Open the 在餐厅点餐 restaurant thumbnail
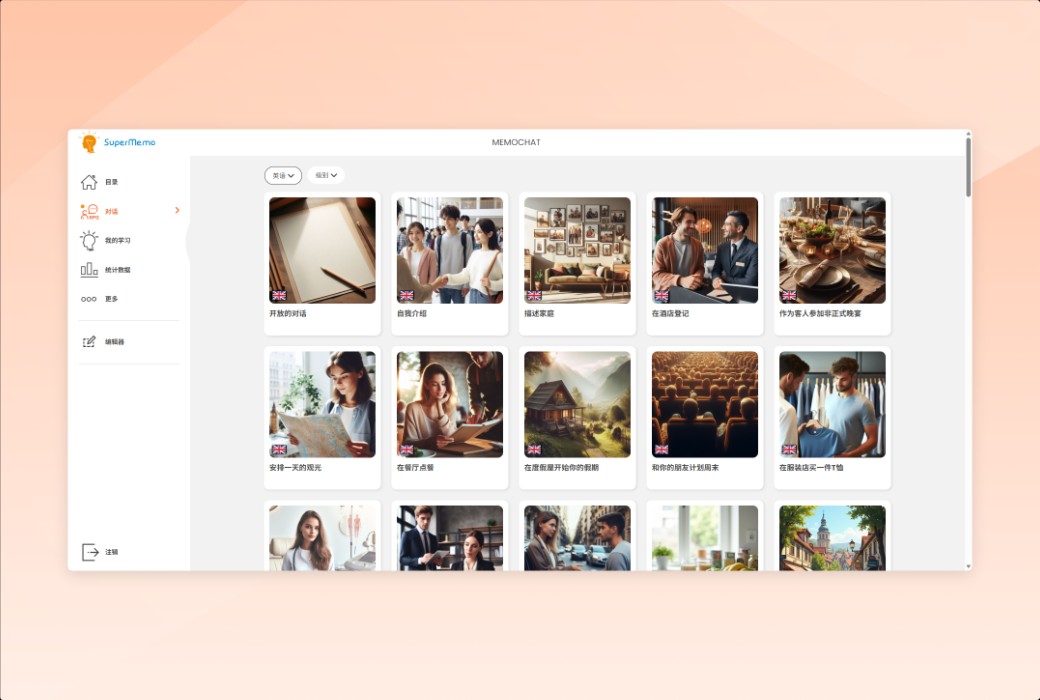The width and height of the screenshot is (1040, 700). (x=450, y=404)
